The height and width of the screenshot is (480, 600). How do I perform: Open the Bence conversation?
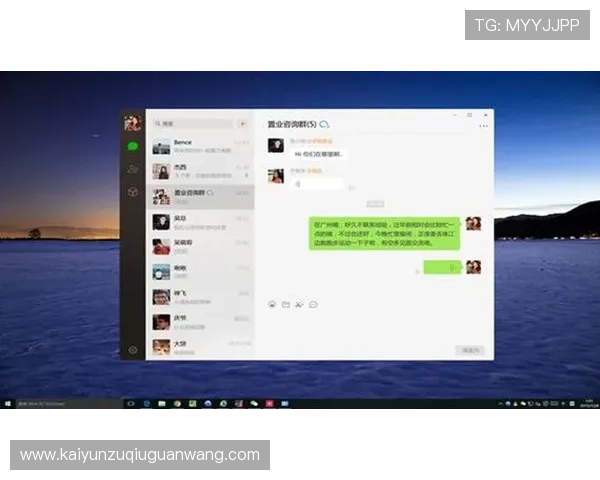click(200, 147)
